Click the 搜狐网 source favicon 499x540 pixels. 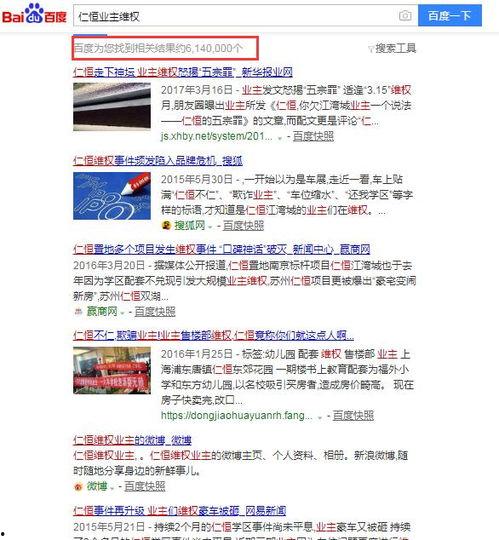166,226
